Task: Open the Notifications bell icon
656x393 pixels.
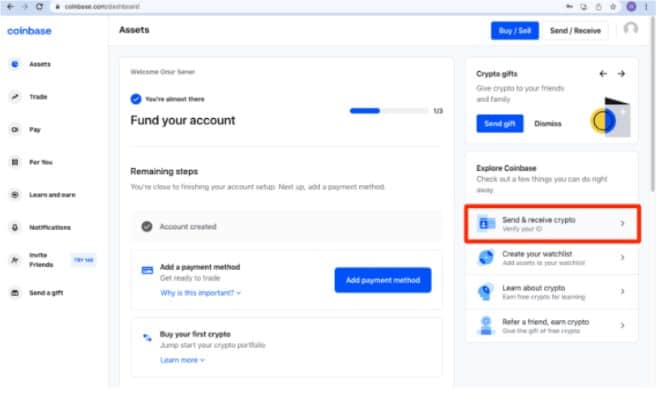Action: click(x=15, y=227)
